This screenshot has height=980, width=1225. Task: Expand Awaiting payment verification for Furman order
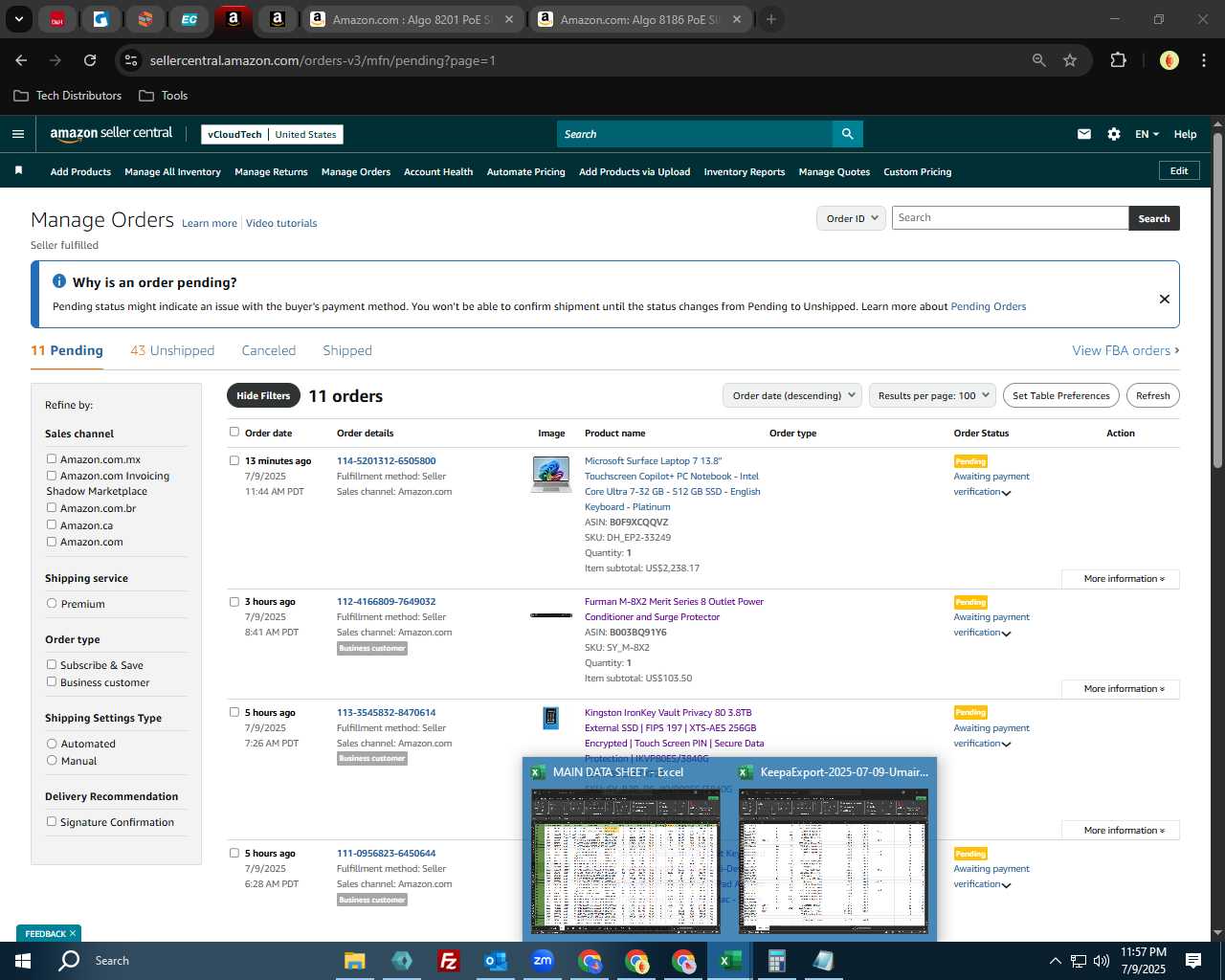point(1006,634)
